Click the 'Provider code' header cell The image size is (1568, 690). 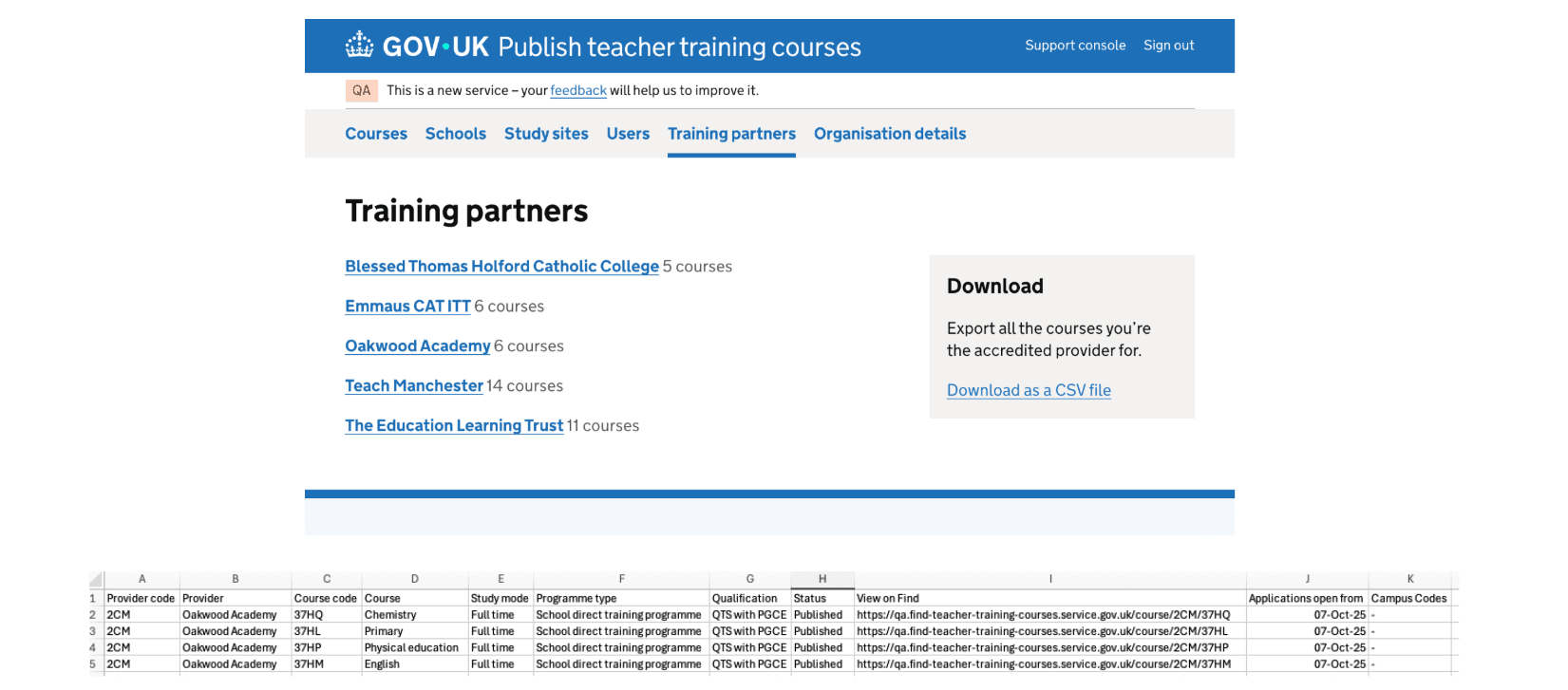coord(142,599)
